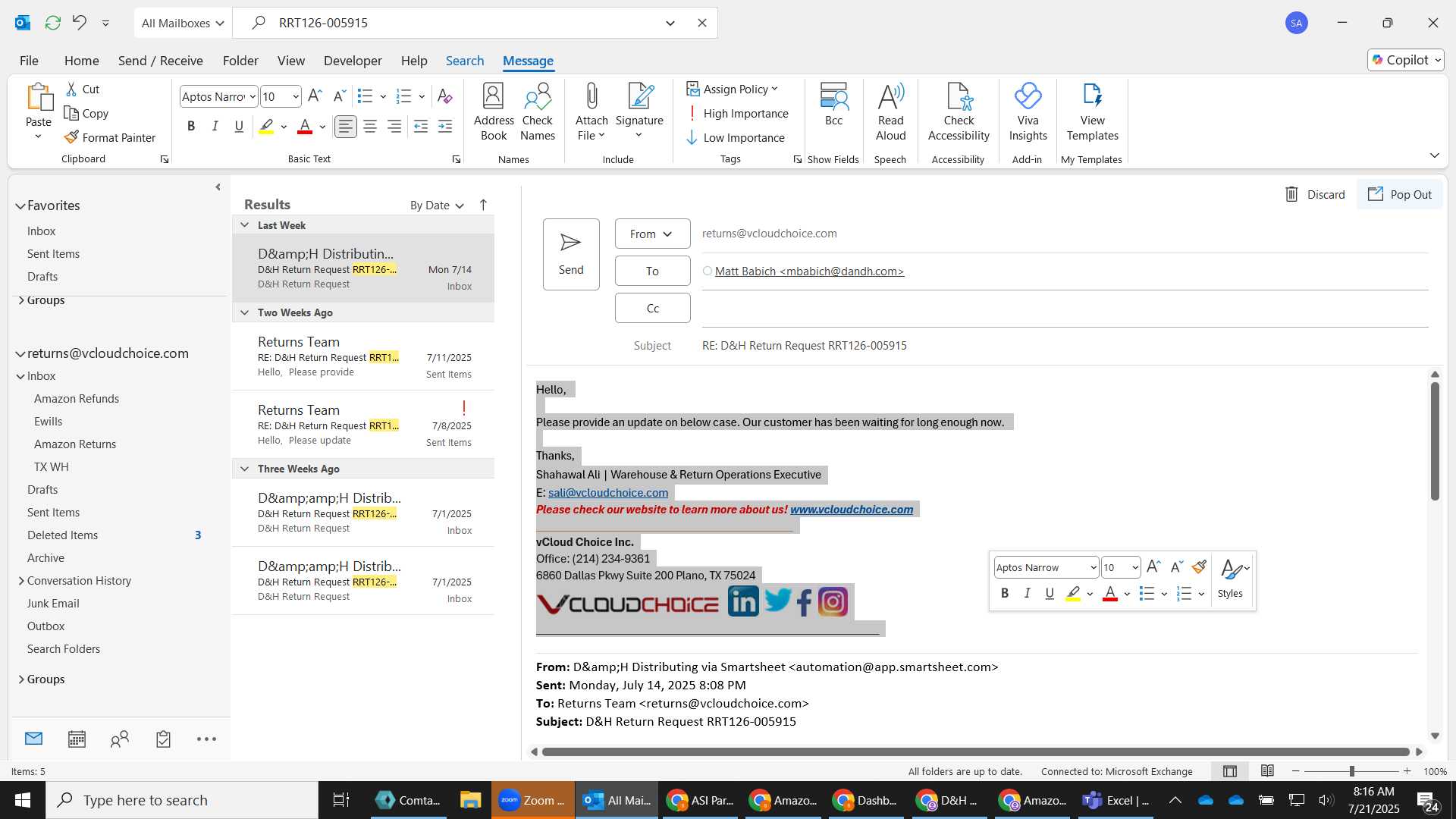Screen dimensions: 1456x819
Task: Increase indent in Basic Text group
Action: pyautogui.click(x=445, y=127)
